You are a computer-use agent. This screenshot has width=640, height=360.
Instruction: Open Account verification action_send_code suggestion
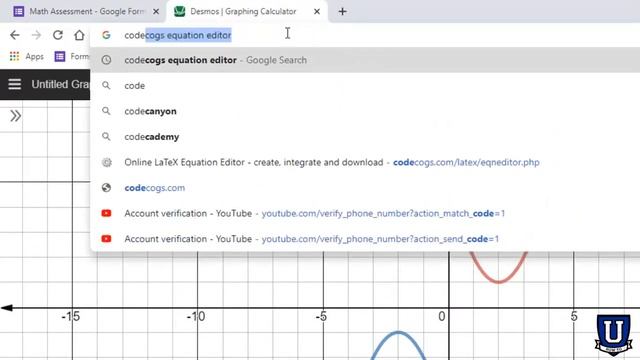tap(365, 239)
